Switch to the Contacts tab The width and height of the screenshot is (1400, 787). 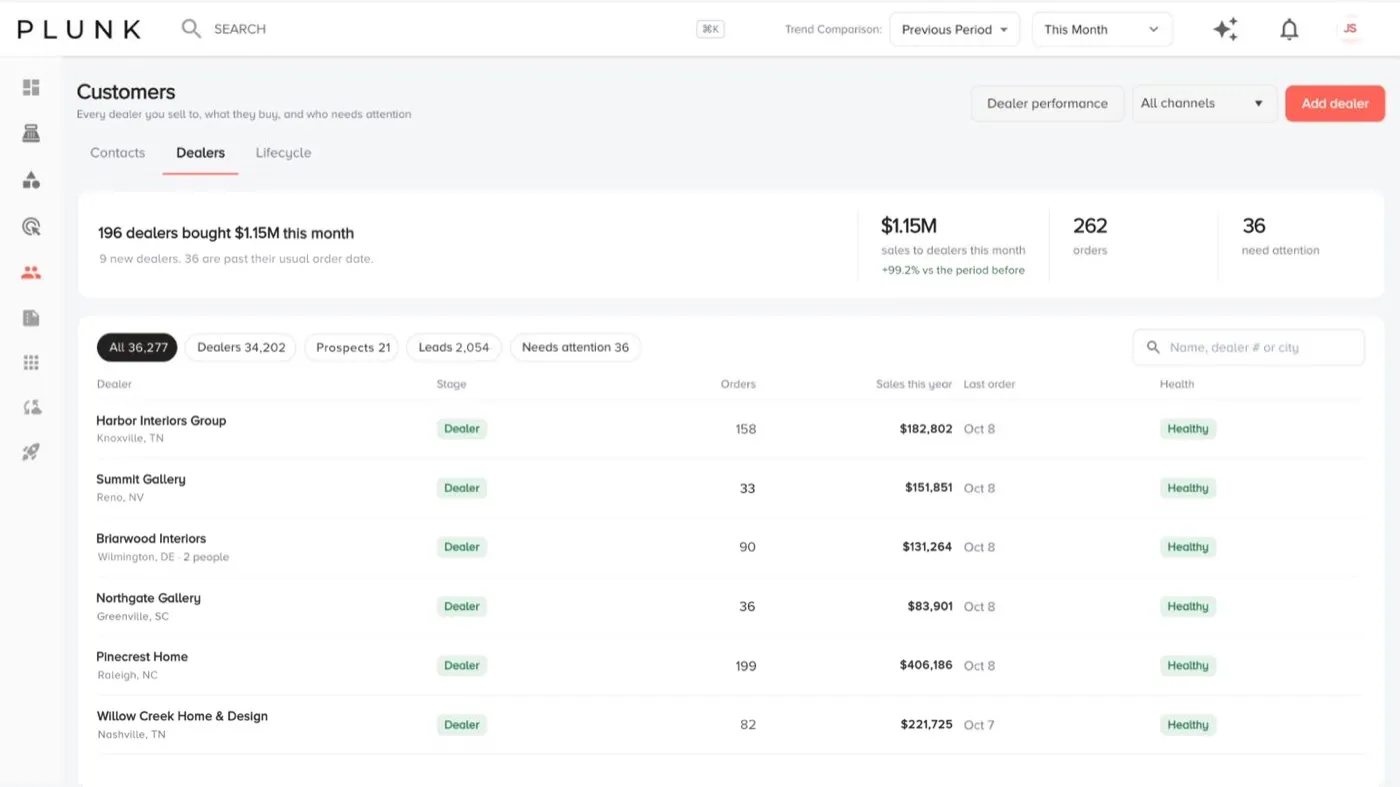118,153
